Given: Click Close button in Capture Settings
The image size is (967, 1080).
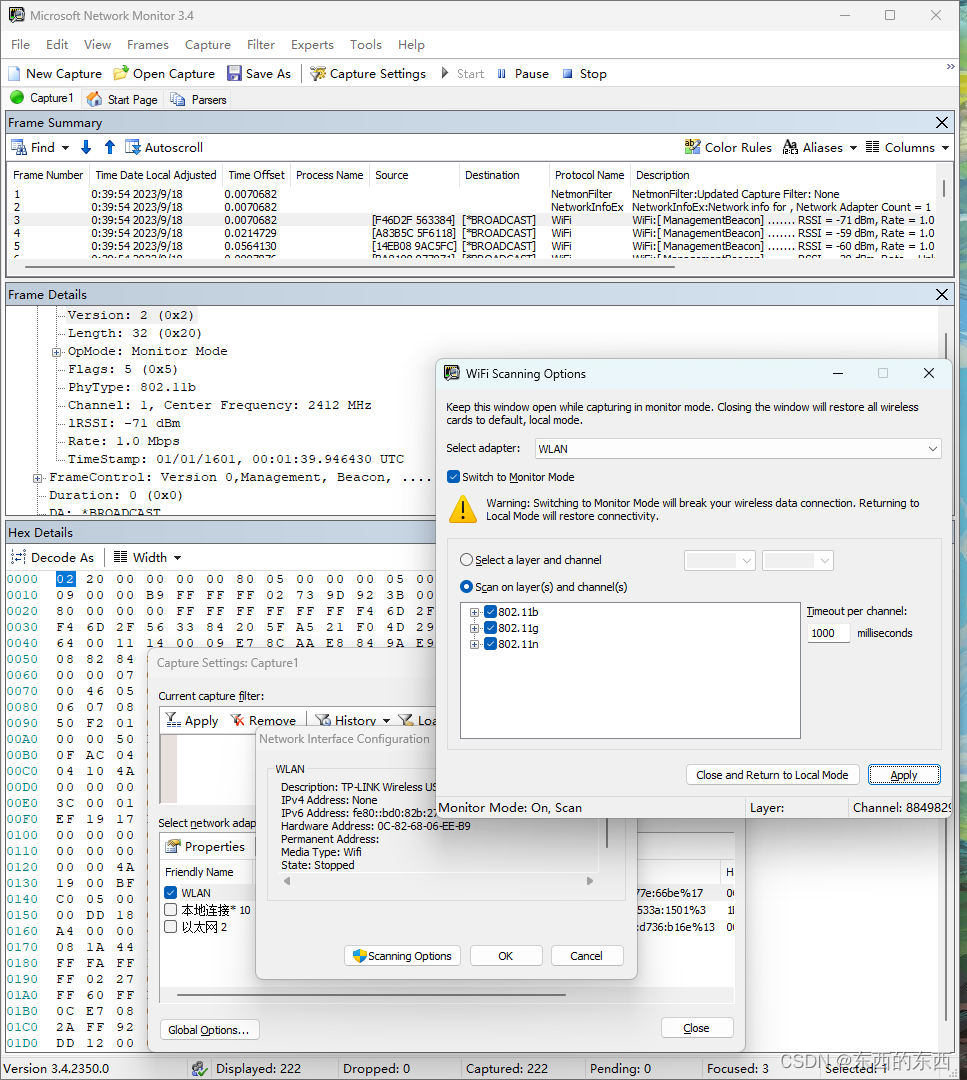Looking at the screenshot, I should coord(696,1028).
